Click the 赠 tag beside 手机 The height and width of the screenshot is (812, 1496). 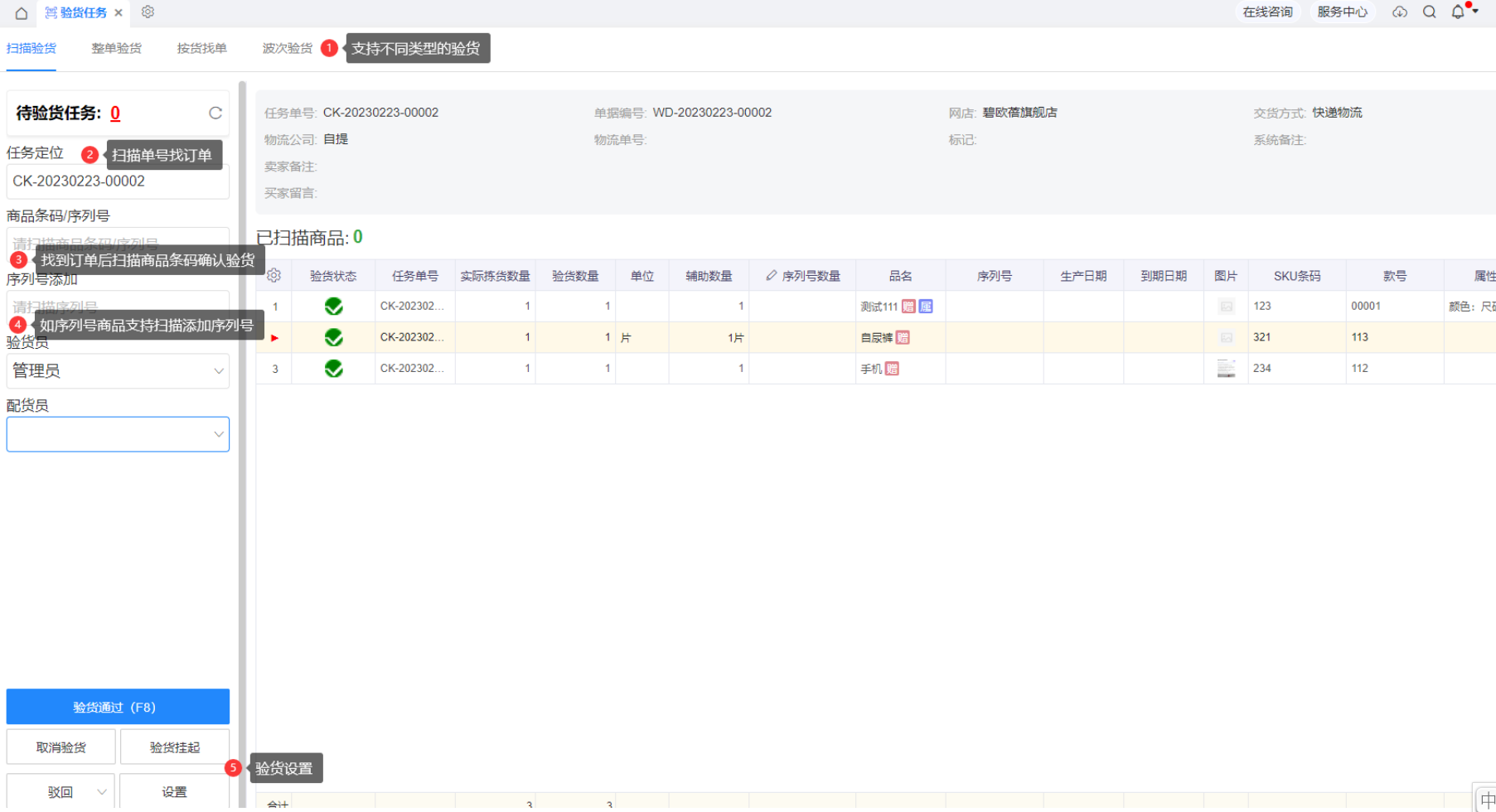pos(892,369)
